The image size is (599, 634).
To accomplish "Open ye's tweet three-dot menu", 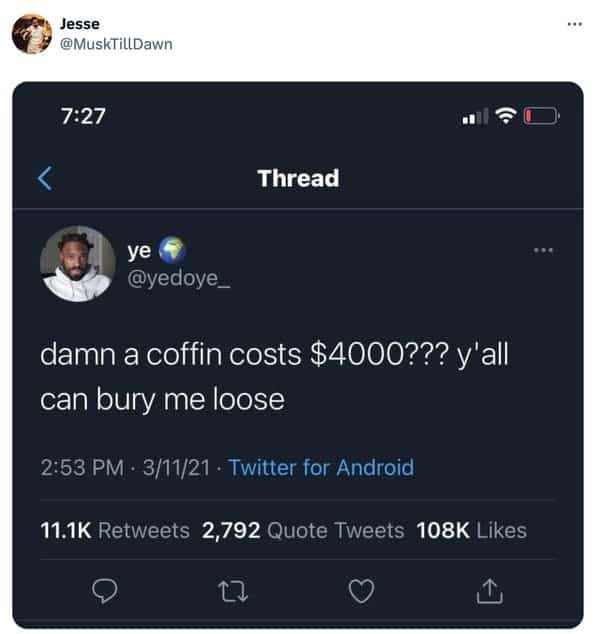I will pyautogui.click(x=543, y=250).
